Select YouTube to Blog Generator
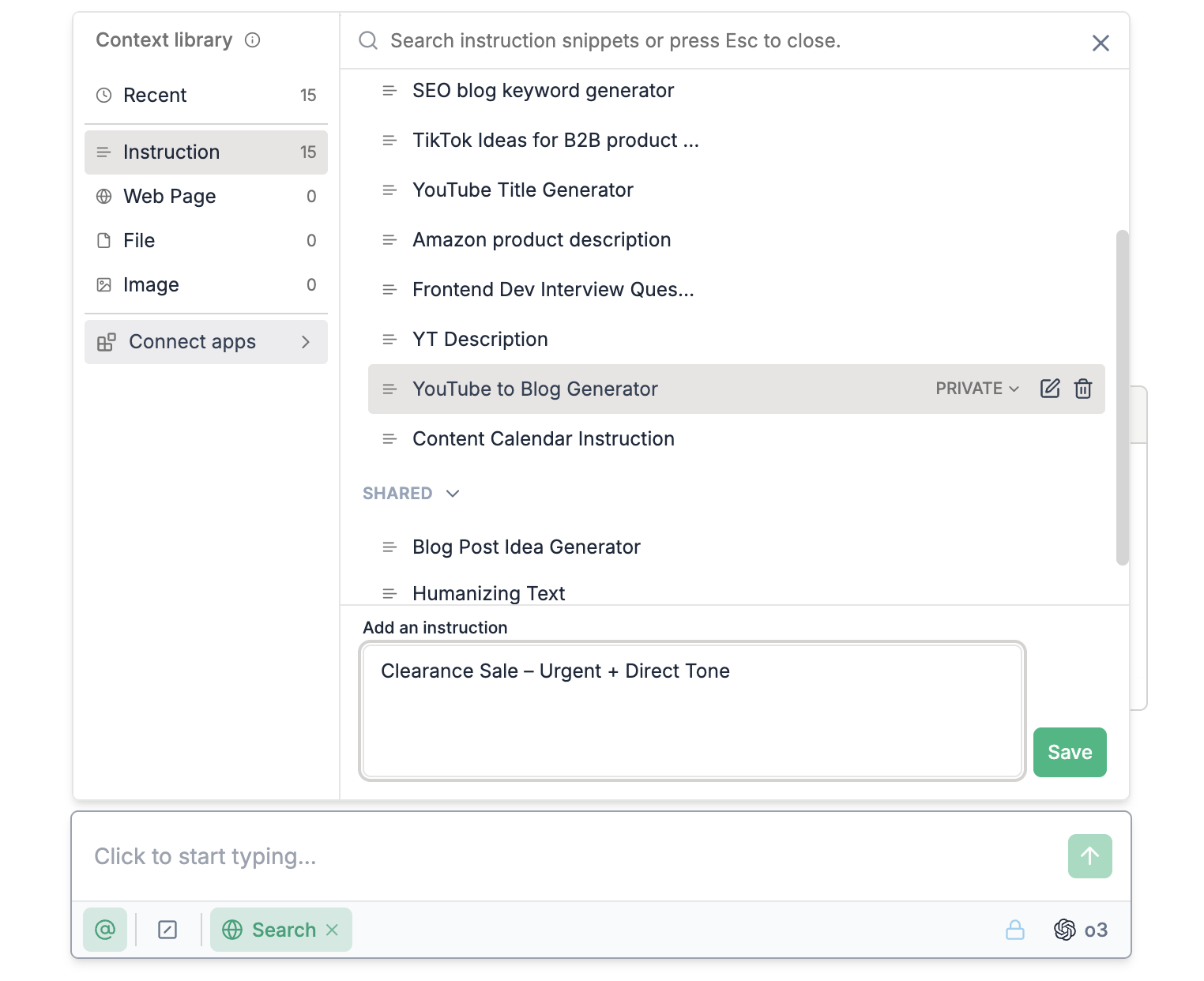The height and width of the screenshot is (981, 1204). (x=736, y=389)
